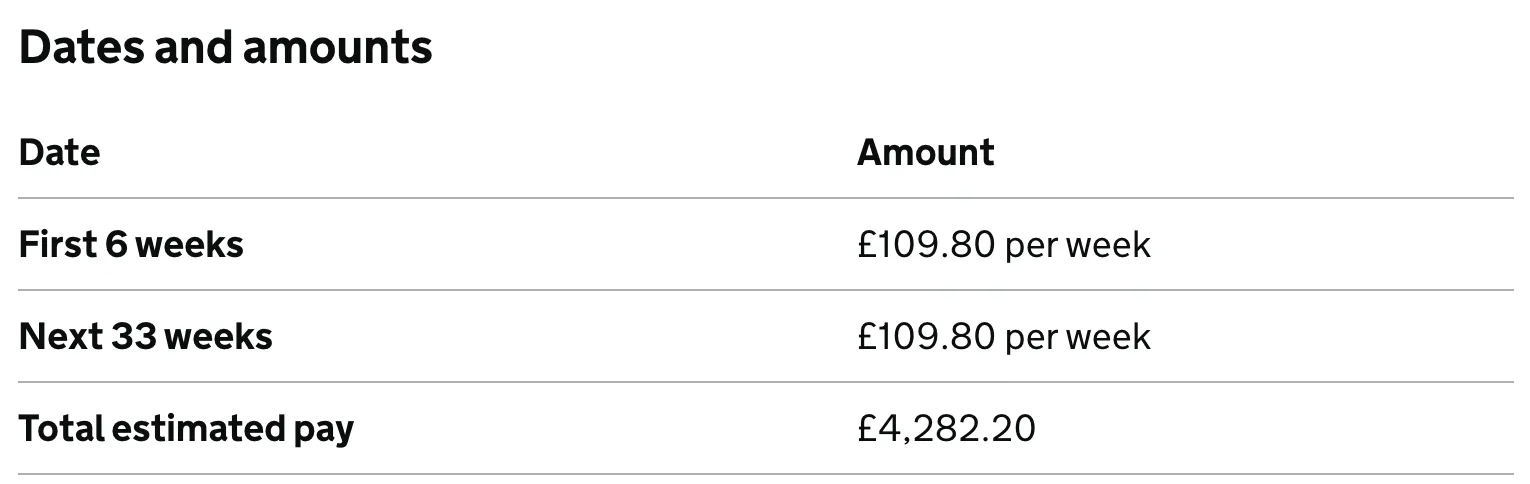Select the £4,282.20 total value
1530x484 pixels.
(x=946, y=429)
